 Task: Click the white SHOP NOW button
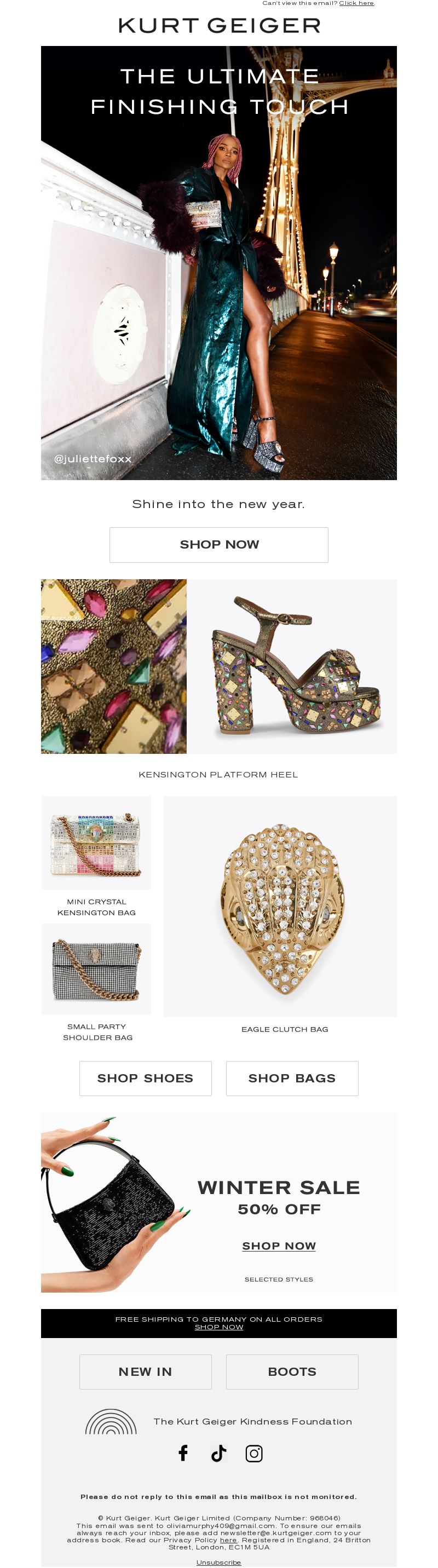point(219,545)
